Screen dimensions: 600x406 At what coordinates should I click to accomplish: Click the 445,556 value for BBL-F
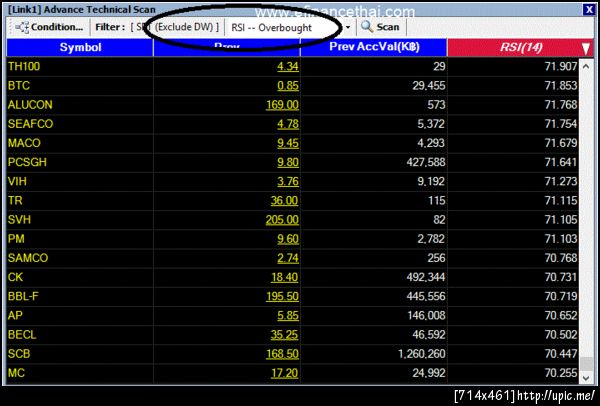pos(426,296)
